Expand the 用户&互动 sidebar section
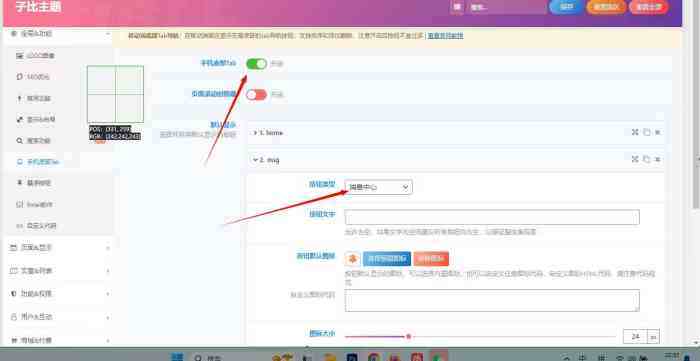Image resolution: width=700 pixels, height=361 pixels. (x=58, y=317)
